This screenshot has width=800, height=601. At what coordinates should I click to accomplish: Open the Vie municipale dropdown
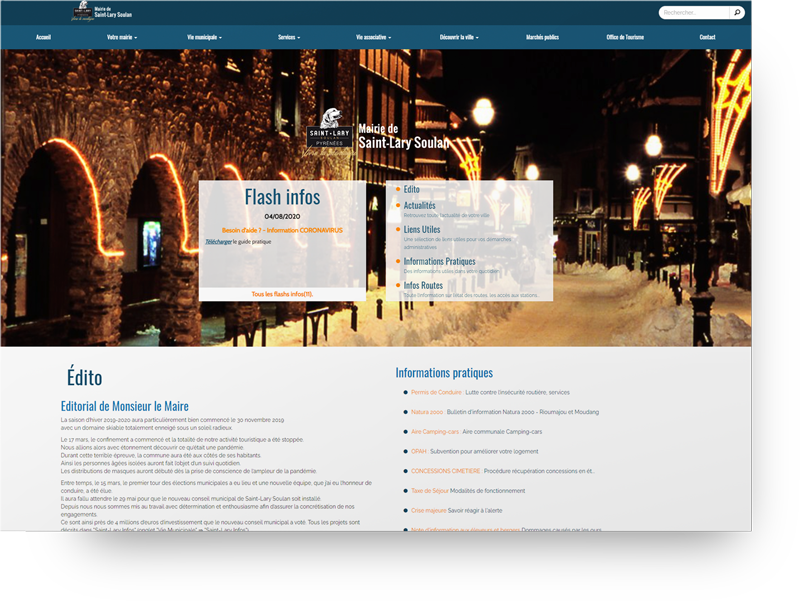pos(206,36)
